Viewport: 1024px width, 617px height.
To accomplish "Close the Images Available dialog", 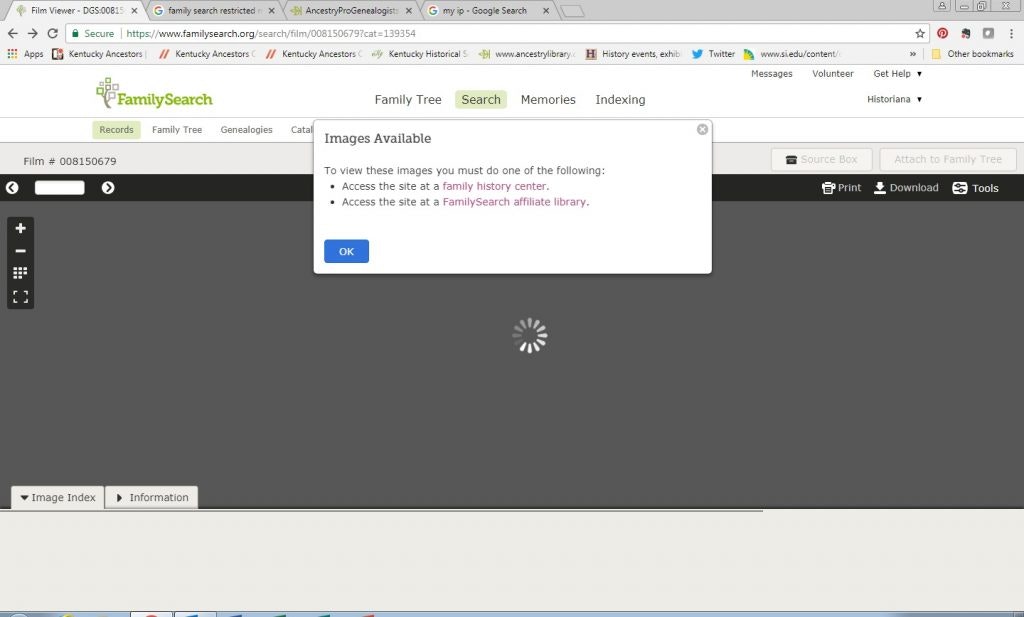I will [x=702, y=129].
